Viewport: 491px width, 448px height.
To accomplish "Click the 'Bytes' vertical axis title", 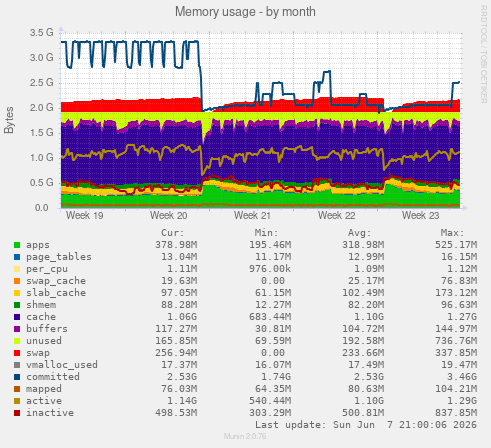I will click(x=9, y=120).
